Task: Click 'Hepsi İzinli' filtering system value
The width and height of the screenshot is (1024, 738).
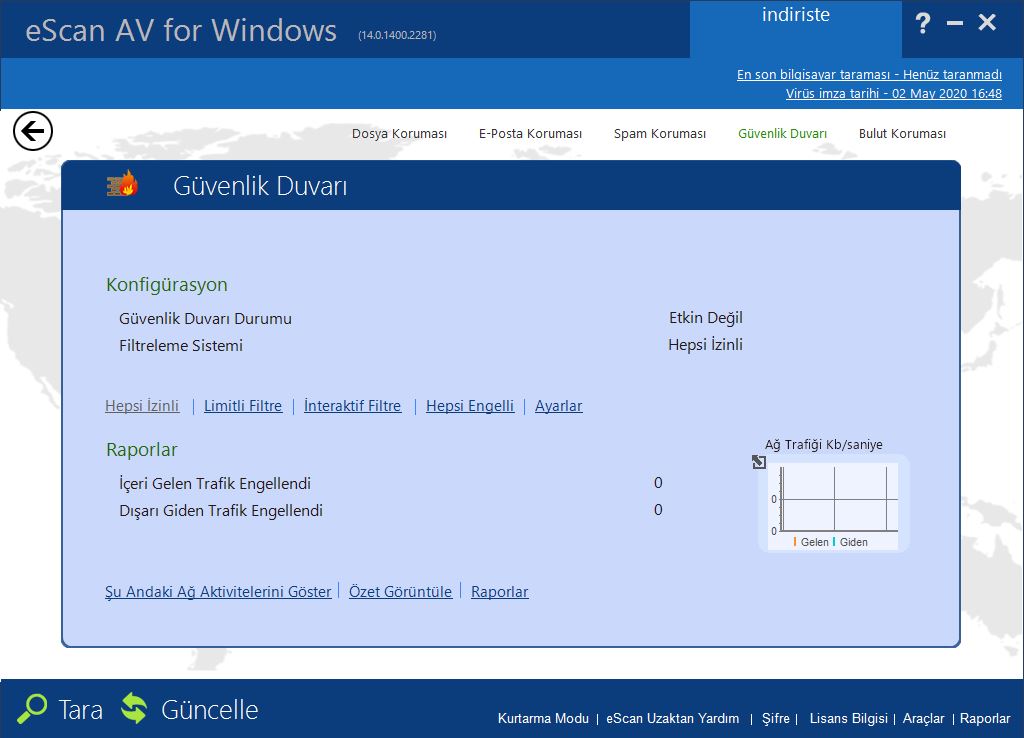Action: point(705,345)
